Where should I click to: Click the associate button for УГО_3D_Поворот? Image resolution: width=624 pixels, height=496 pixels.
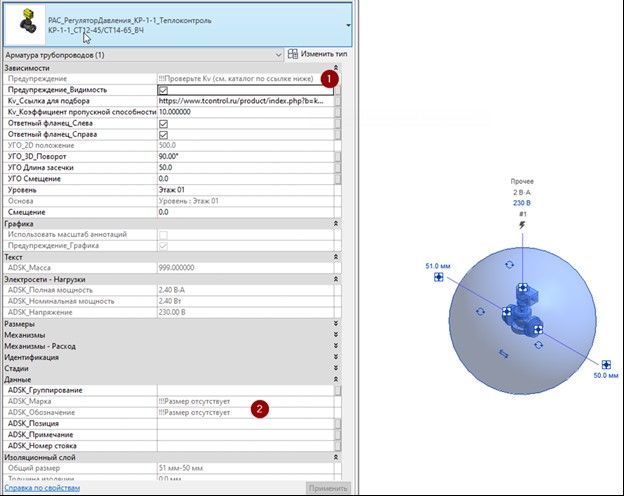337,156
